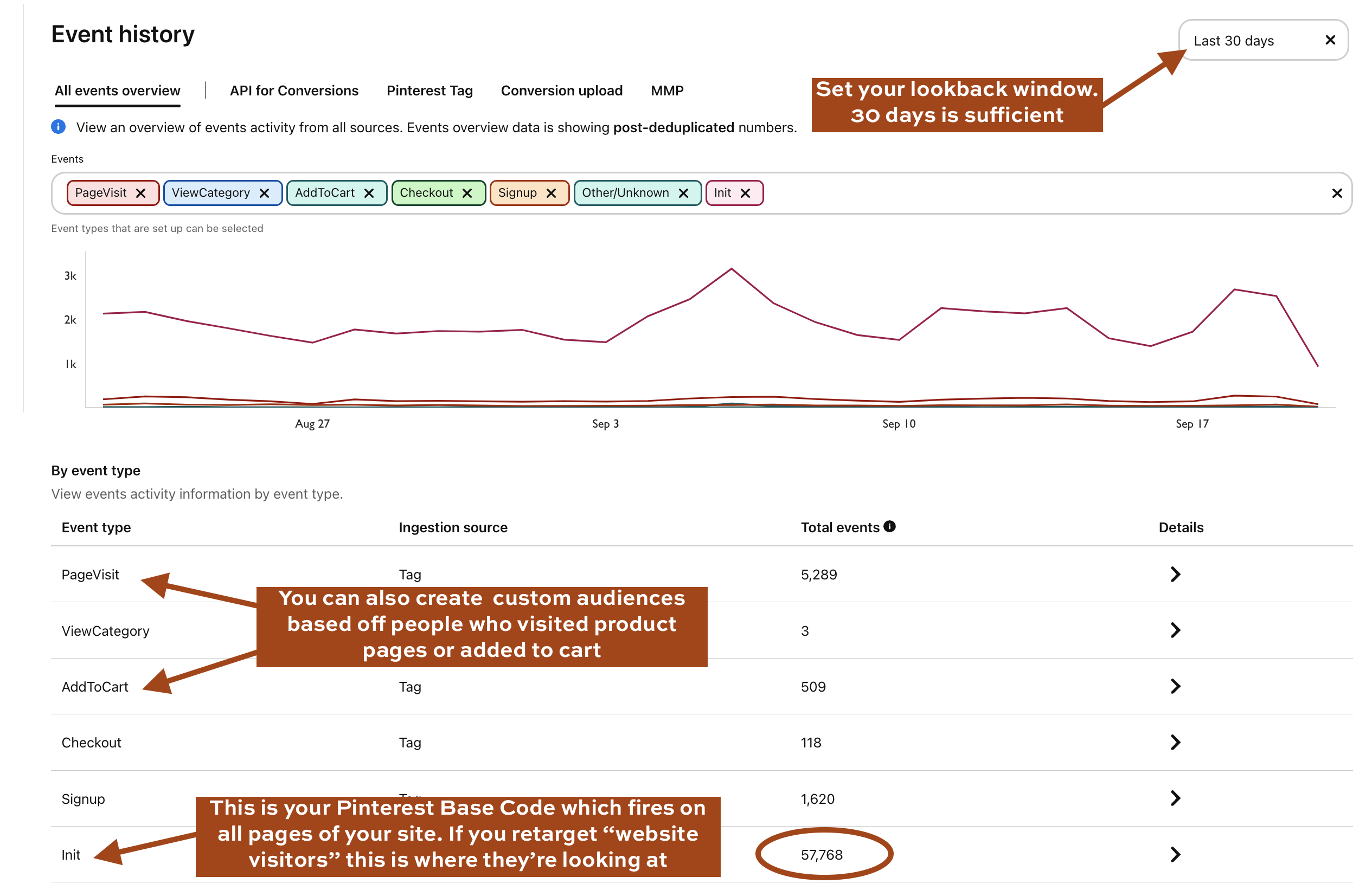
Task: Expand AddToCart row details chevron
Action: click(x=1176, y=686)
